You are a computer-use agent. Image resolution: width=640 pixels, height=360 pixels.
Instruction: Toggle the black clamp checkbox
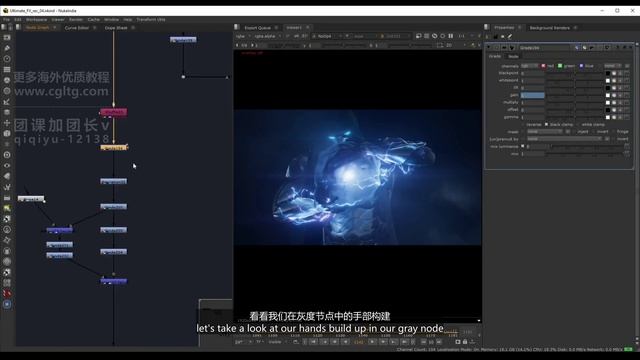point(547,124)
